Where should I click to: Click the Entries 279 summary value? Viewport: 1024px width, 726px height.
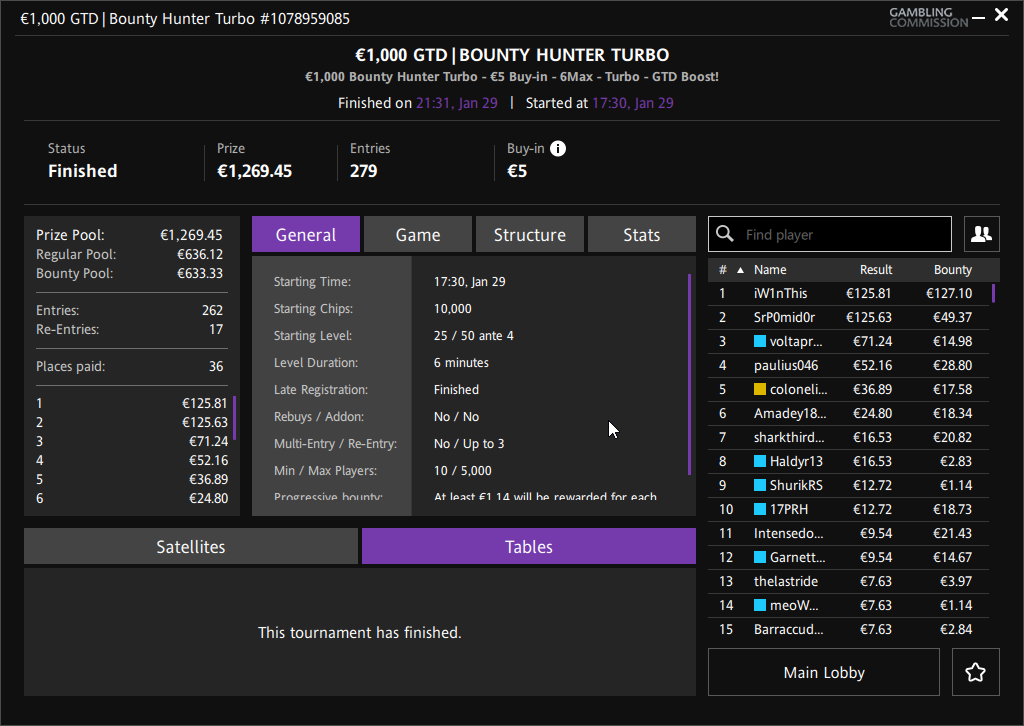pos(363,171)
